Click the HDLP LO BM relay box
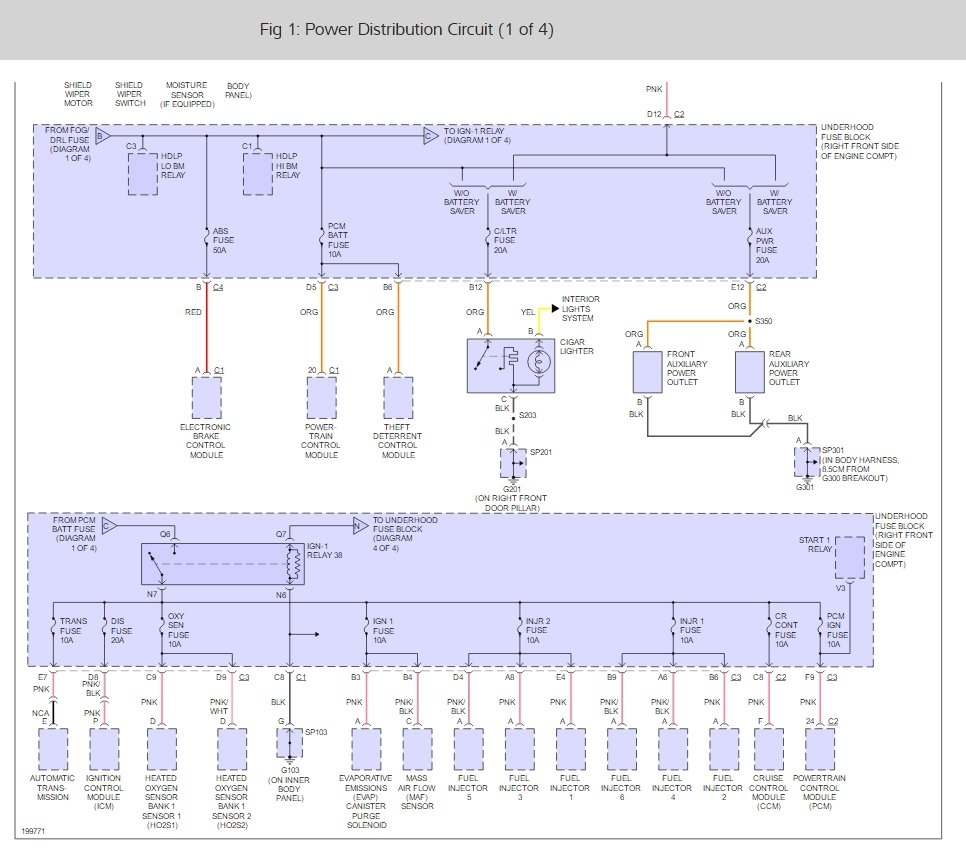This screenshot has height=858, width=966. click(x=143, y=174)
